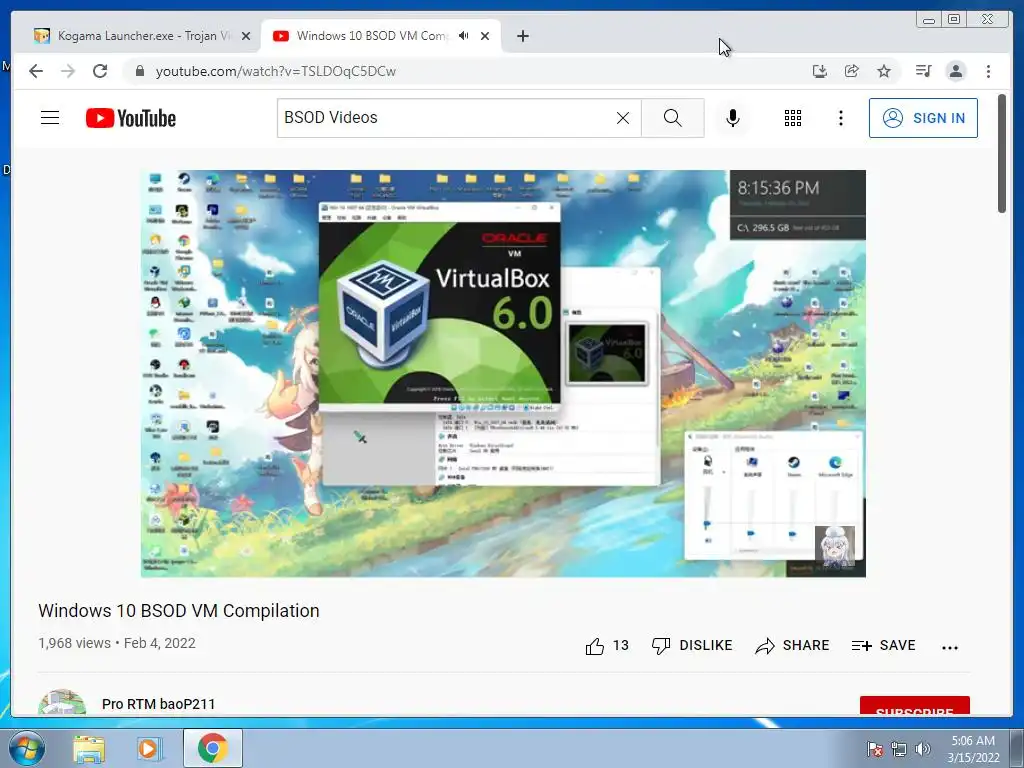Click the address bar URL
The image size is (1024, 768).
(276, 71)
